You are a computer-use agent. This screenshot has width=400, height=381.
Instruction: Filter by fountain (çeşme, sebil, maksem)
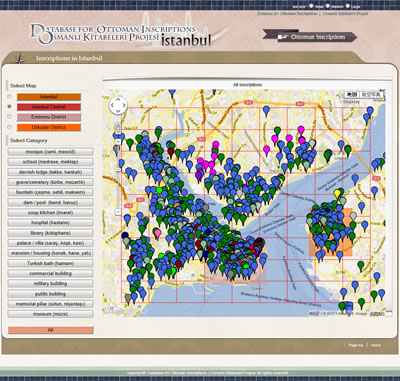click(x=50, y=192)
